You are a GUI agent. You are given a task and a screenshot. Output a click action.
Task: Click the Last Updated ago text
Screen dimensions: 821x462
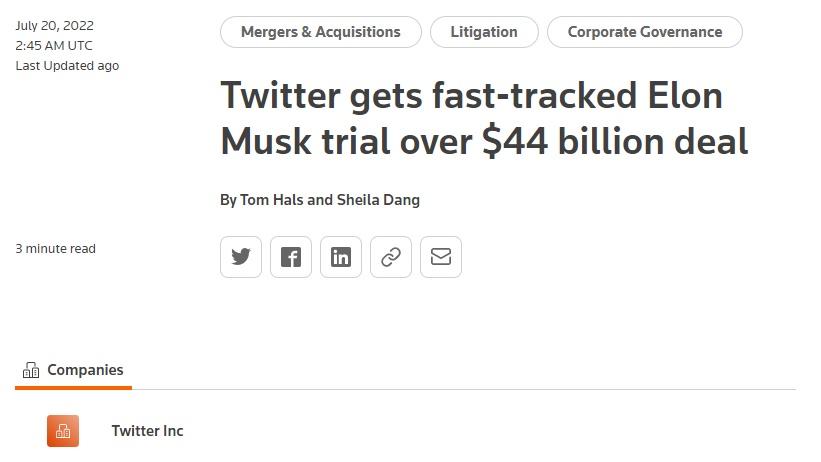coord(67,66)
